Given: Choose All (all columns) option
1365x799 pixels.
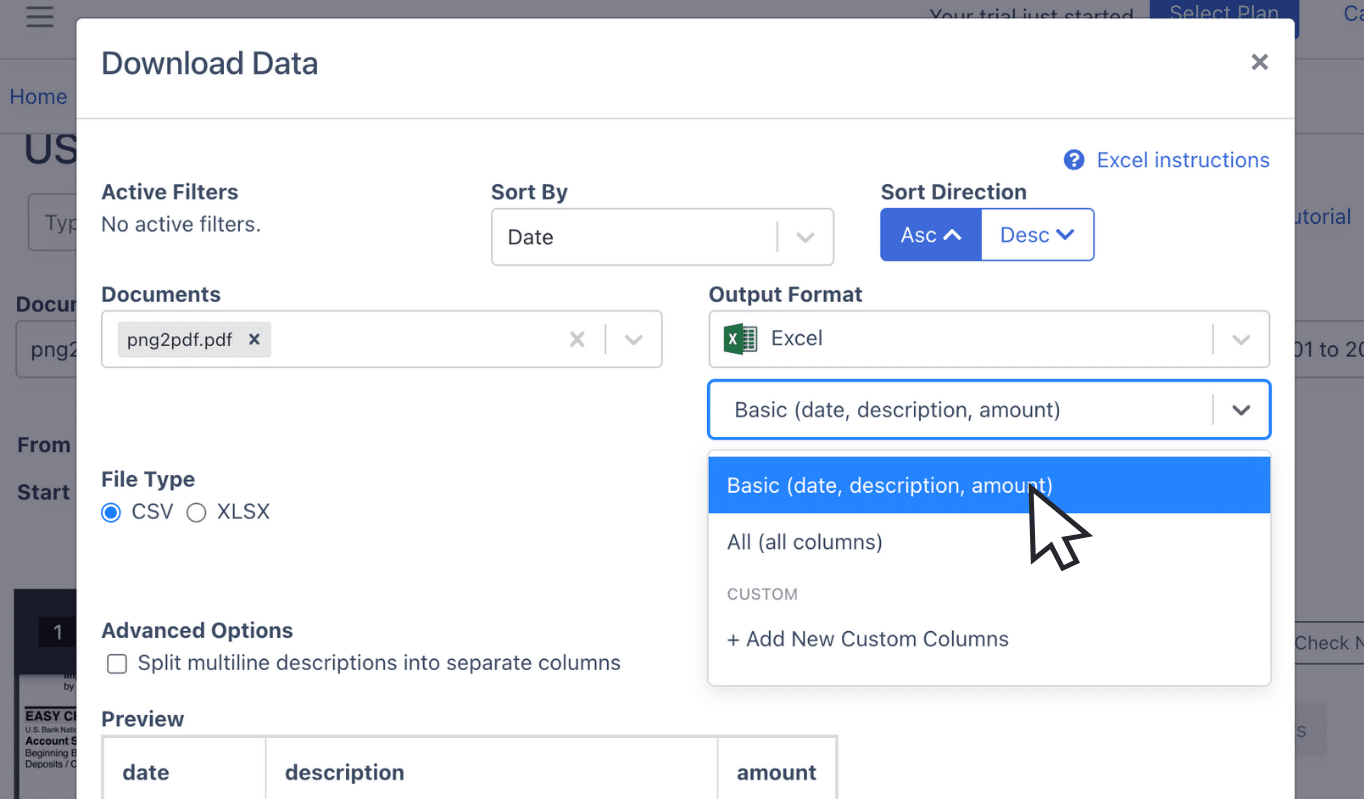Looking at the screenshot, I should coord(989,542).
